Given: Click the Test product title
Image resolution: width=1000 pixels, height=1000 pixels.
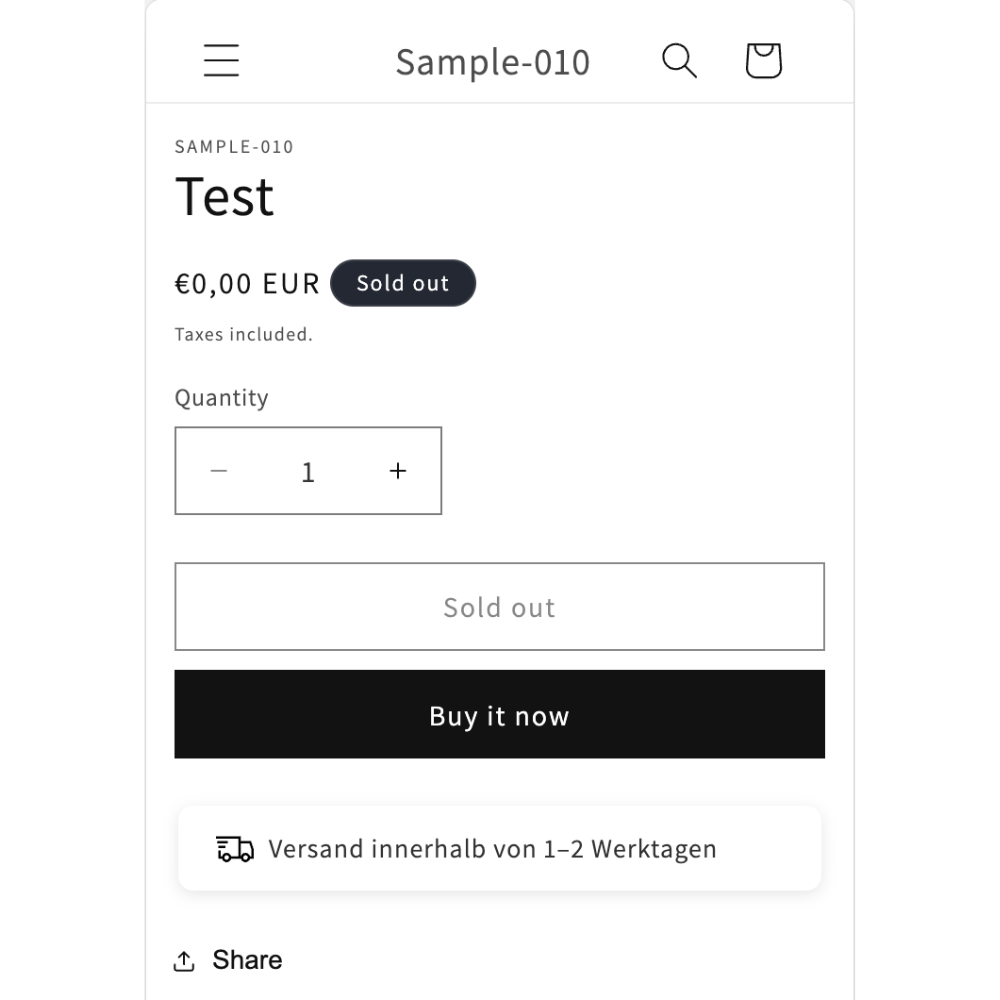Looking at the screenshot, I should 224,197.
